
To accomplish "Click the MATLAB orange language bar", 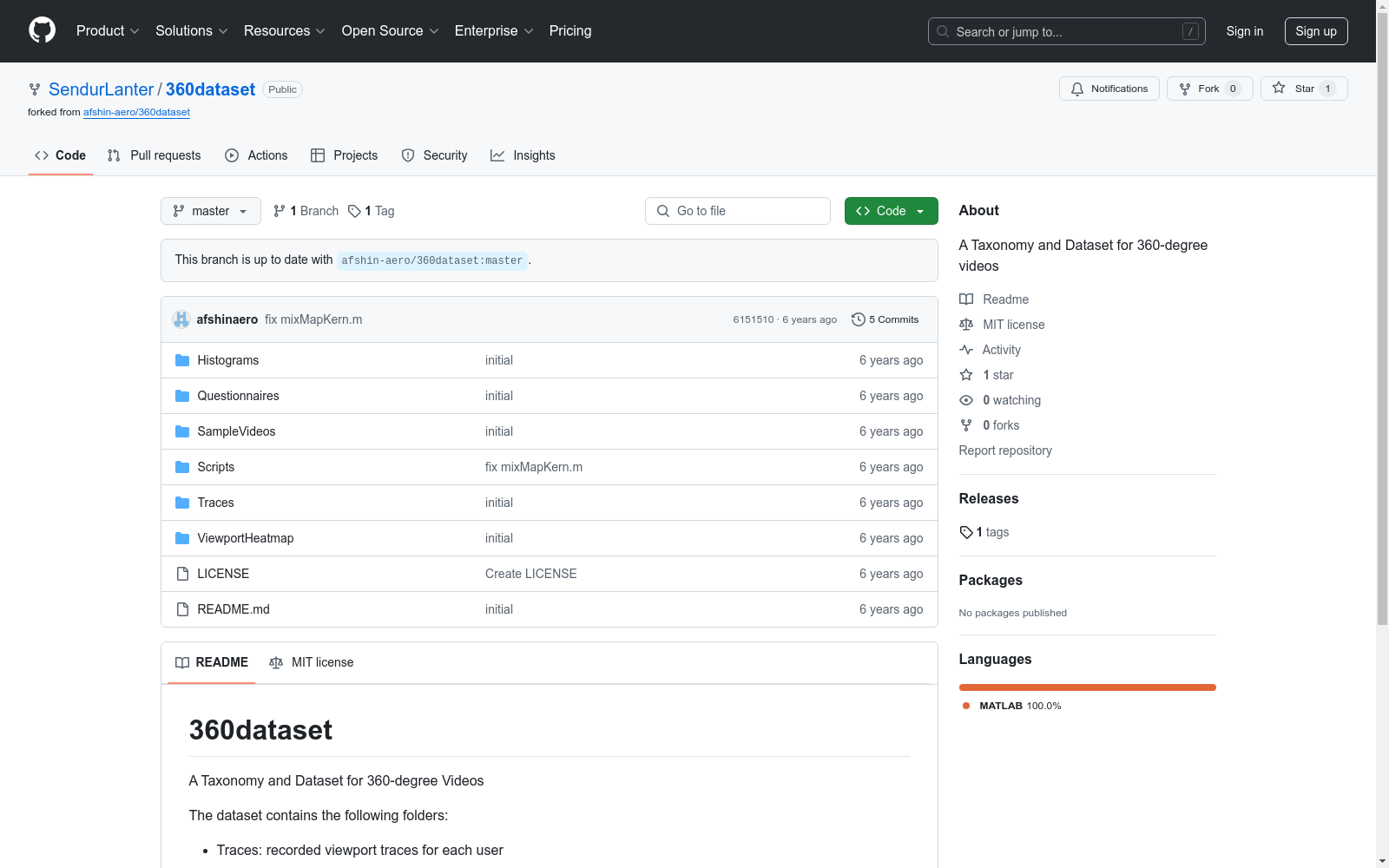I will [1088, 687].
